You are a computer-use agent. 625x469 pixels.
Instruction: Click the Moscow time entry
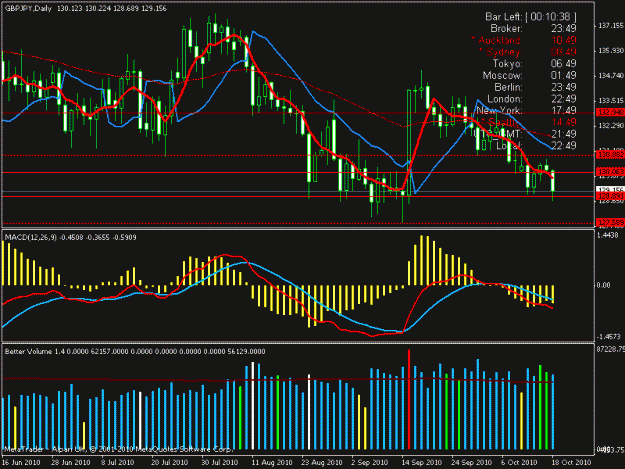click(529, 75)
